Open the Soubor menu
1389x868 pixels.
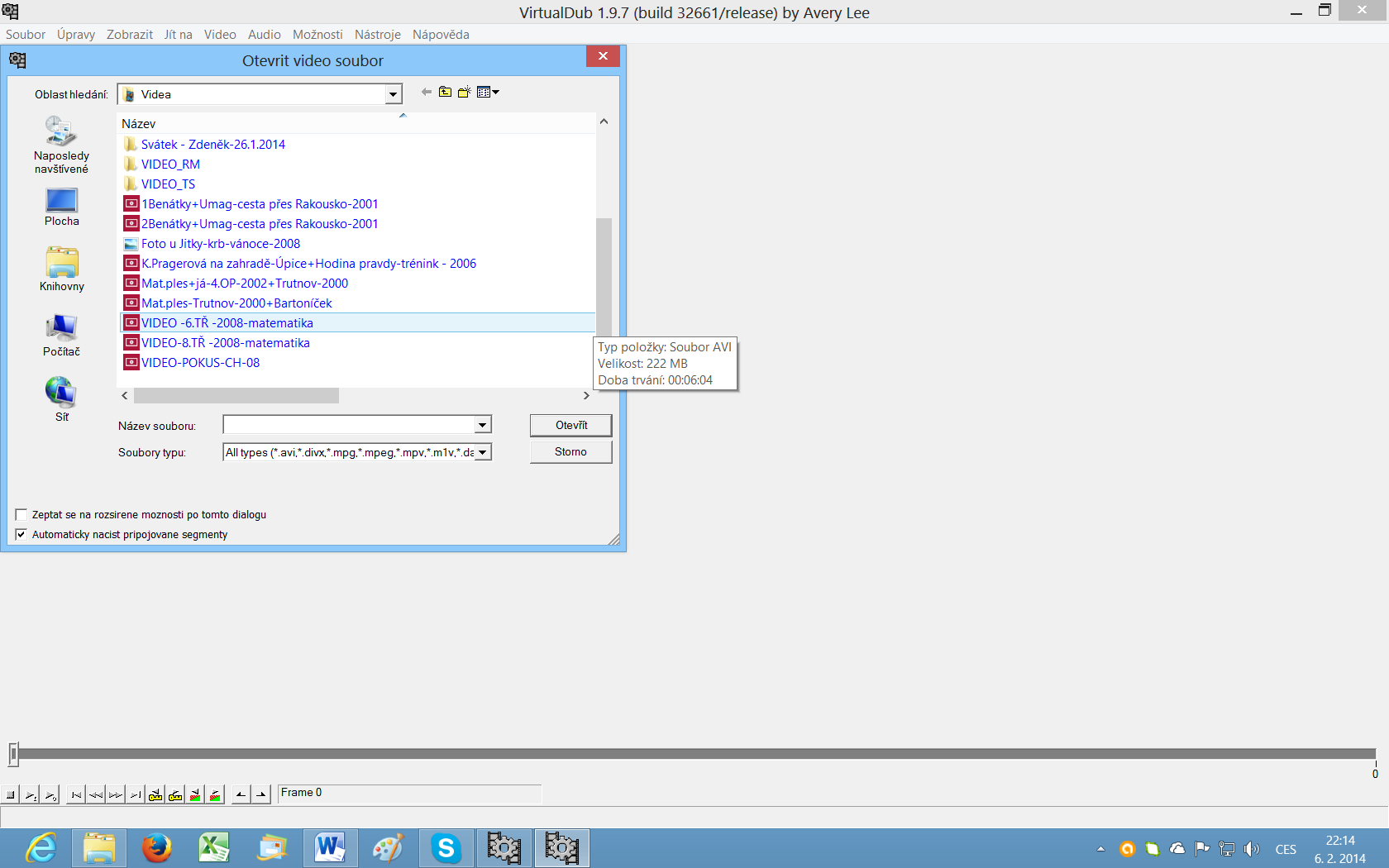pyautogui.click(x=26, y=35)
